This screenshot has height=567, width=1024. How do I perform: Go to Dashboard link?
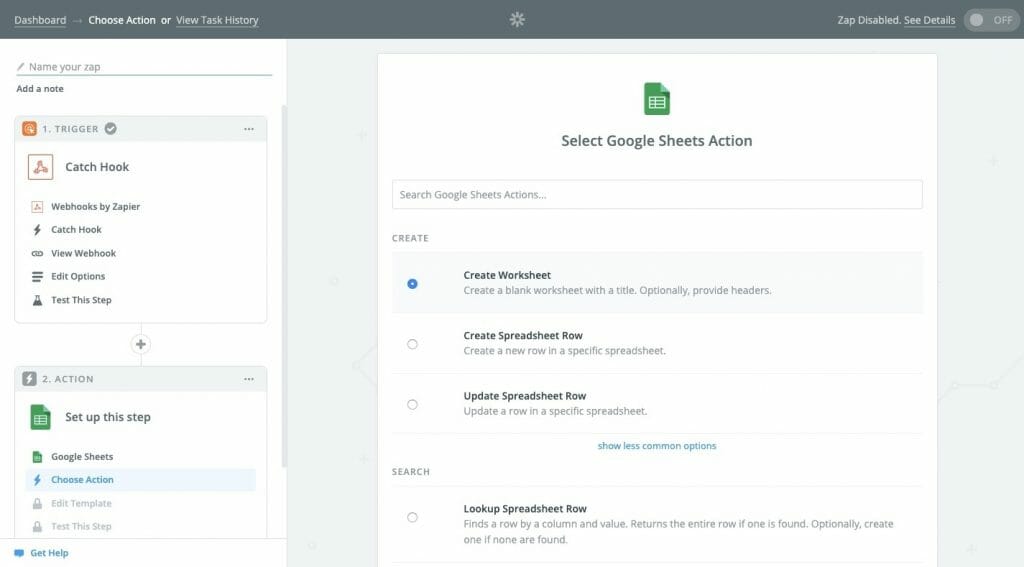(40, 20)
